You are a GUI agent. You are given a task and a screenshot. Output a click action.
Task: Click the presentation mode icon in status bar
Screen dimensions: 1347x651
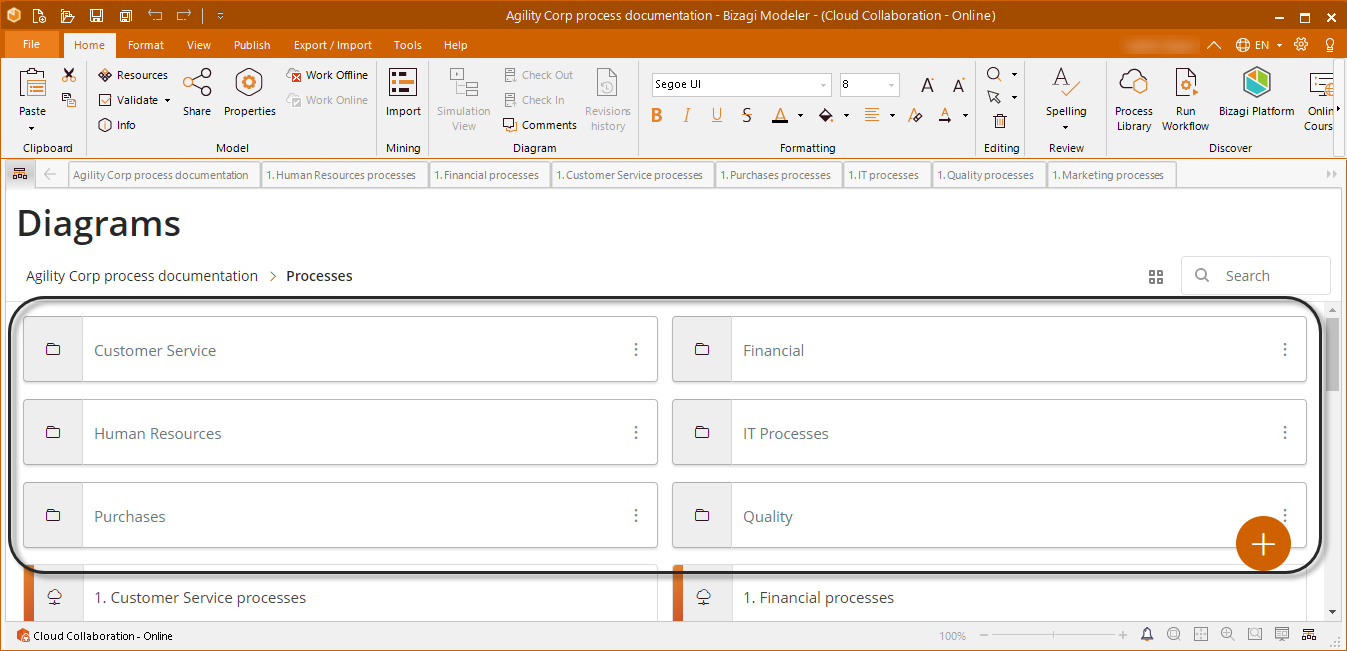(x=1282, y=635)
